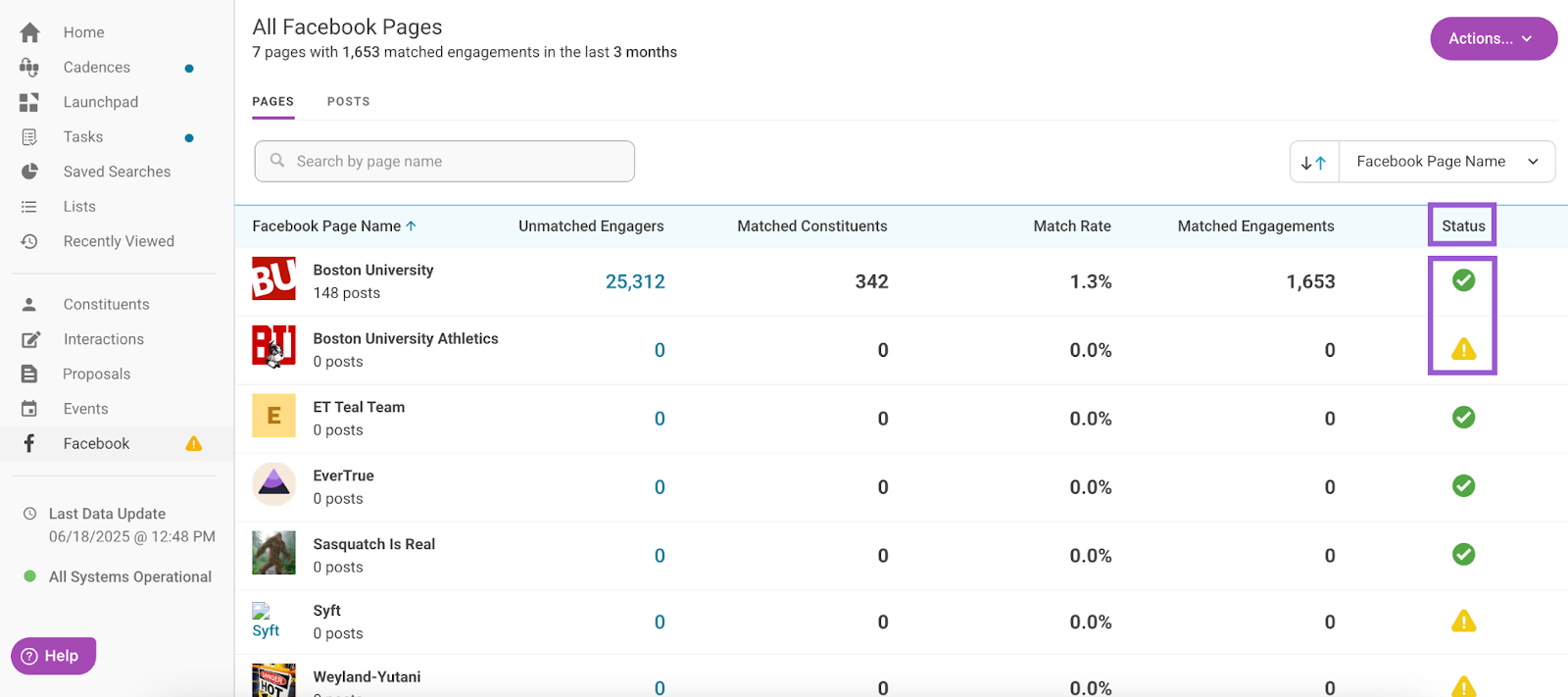The image size is (1568, 697).
Task: Open the Actions dropdown button
Action: click(1494, 38)
